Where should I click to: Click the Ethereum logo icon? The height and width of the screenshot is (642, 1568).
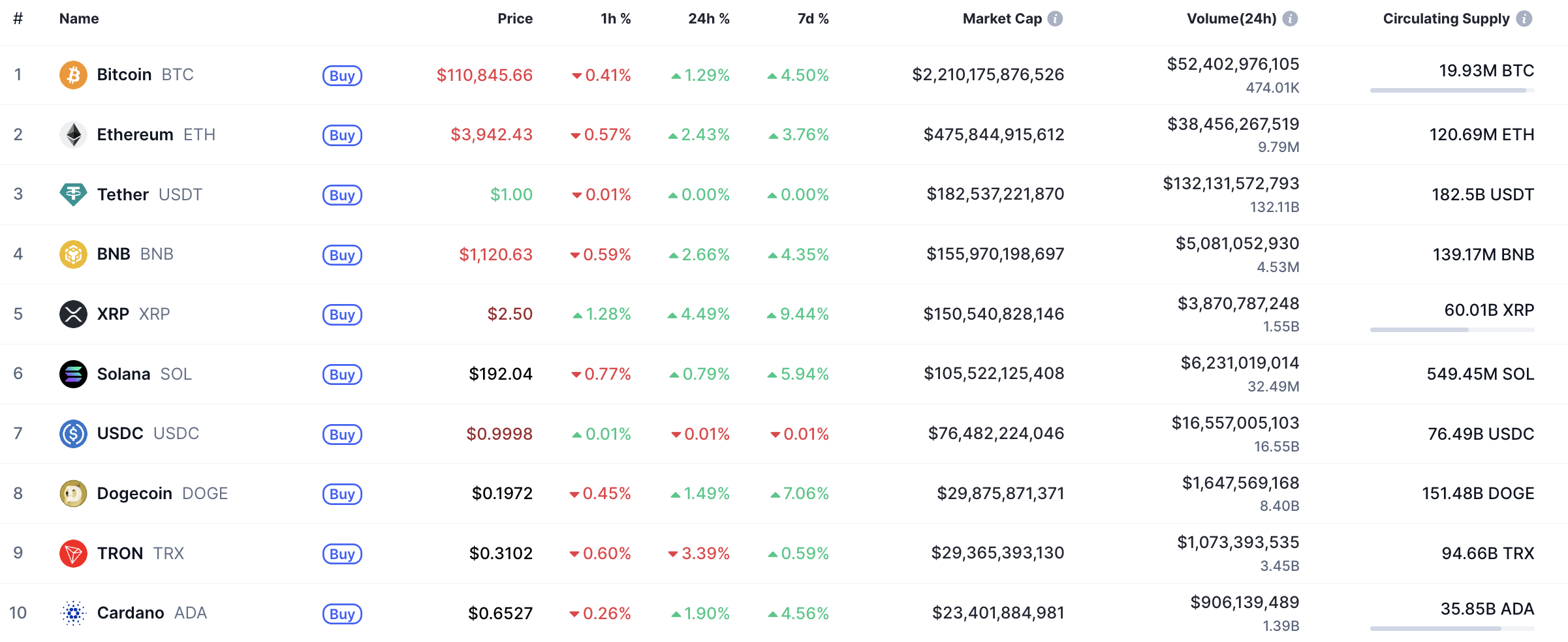tap(73, 134)
